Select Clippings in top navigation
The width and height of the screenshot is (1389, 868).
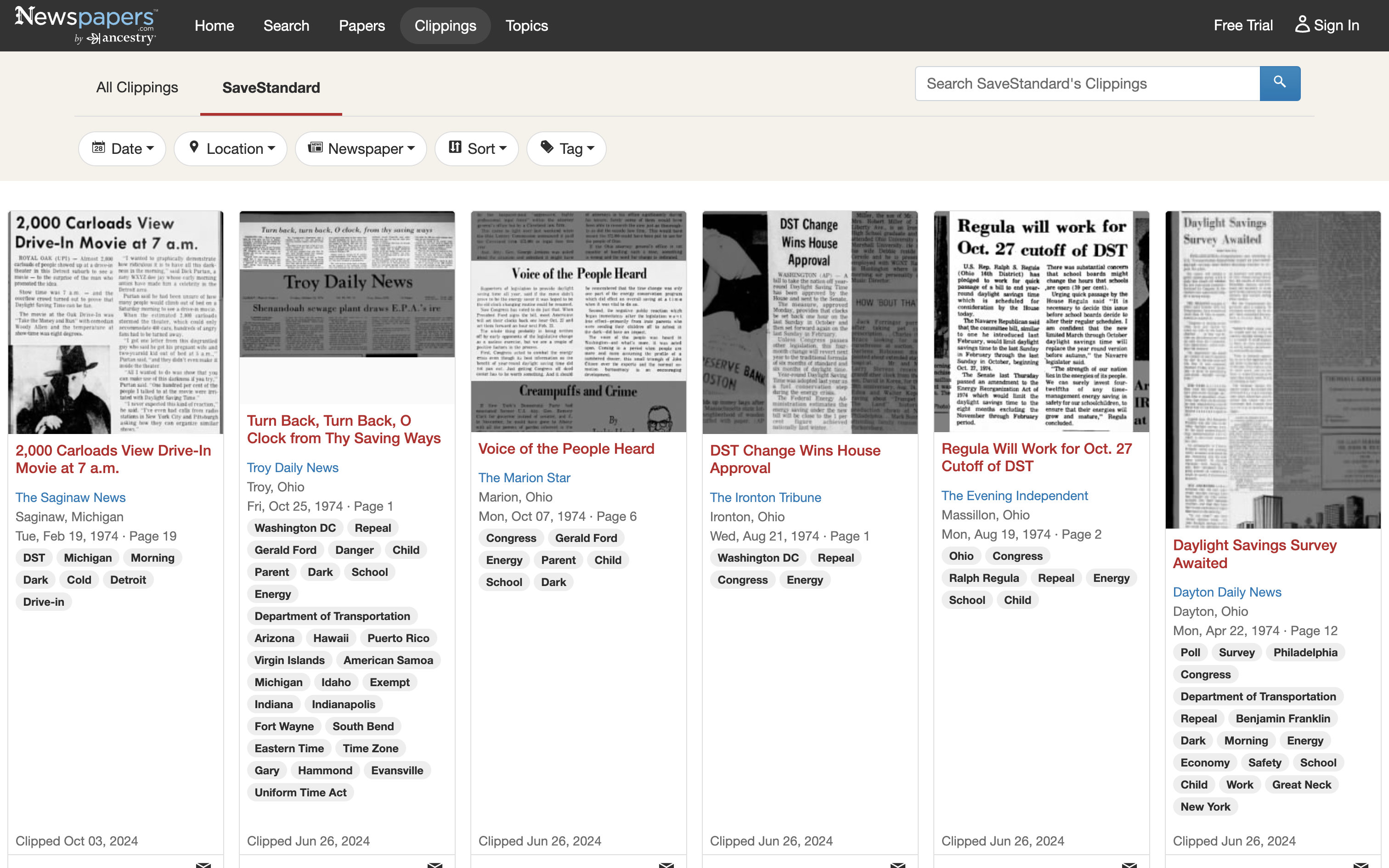click(x=446, y=26)
